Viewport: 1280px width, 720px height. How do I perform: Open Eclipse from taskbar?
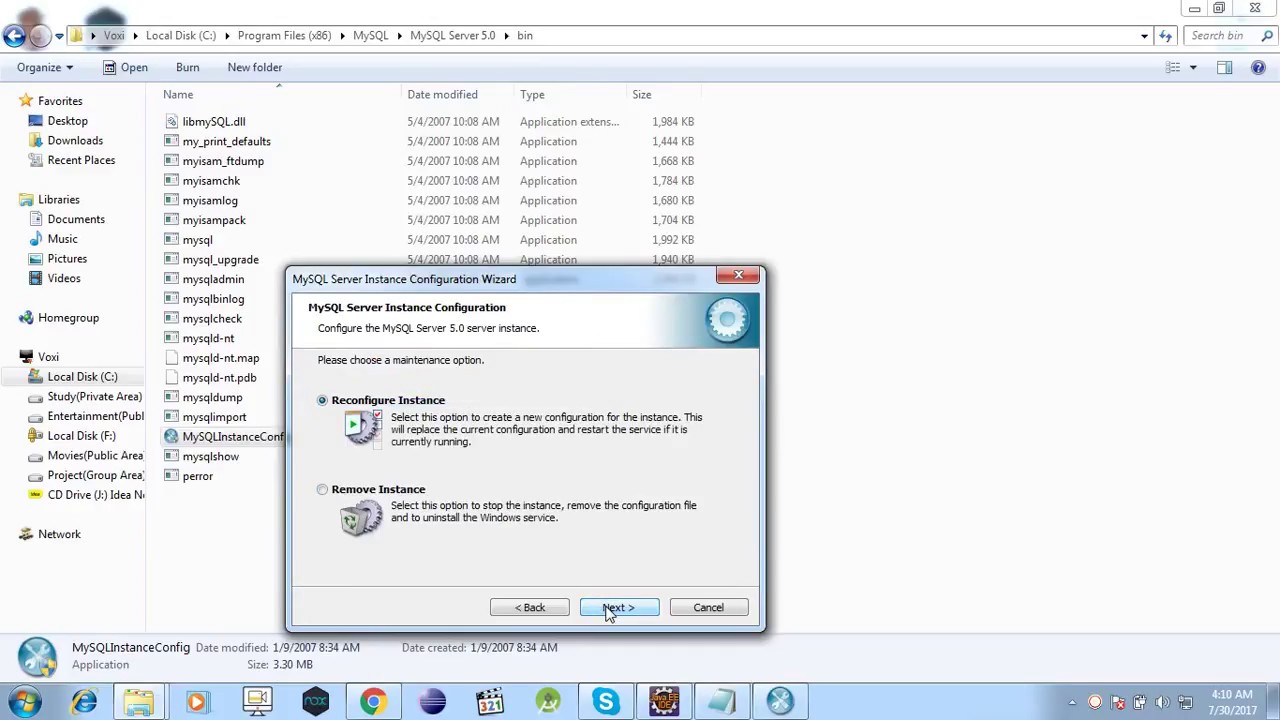432,702
